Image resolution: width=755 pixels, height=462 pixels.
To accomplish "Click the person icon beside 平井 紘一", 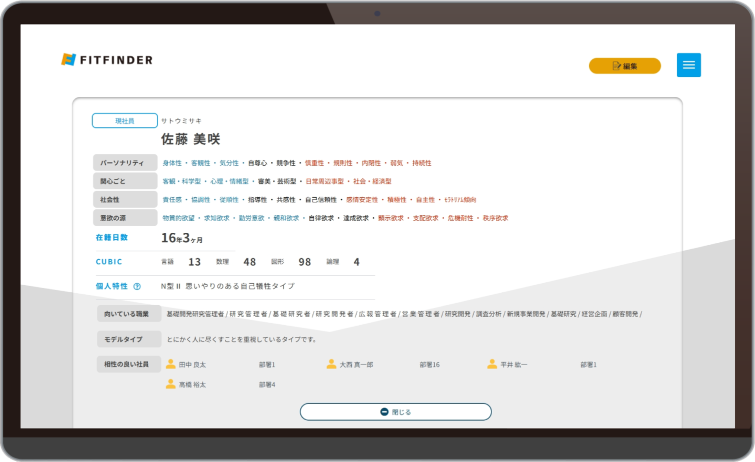I will point(492,364).
